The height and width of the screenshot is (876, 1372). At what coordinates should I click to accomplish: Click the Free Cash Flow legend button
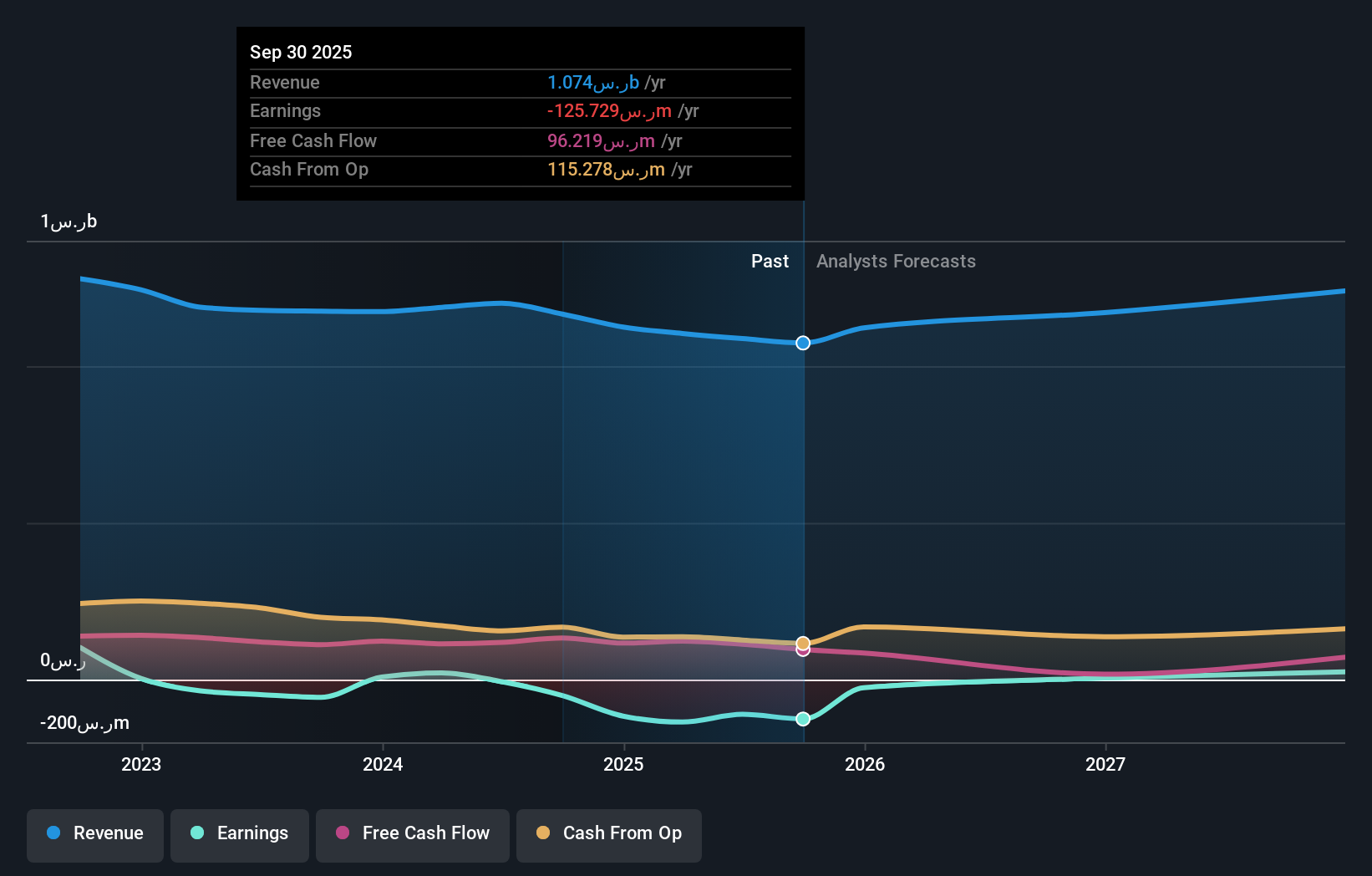[412, 833]
